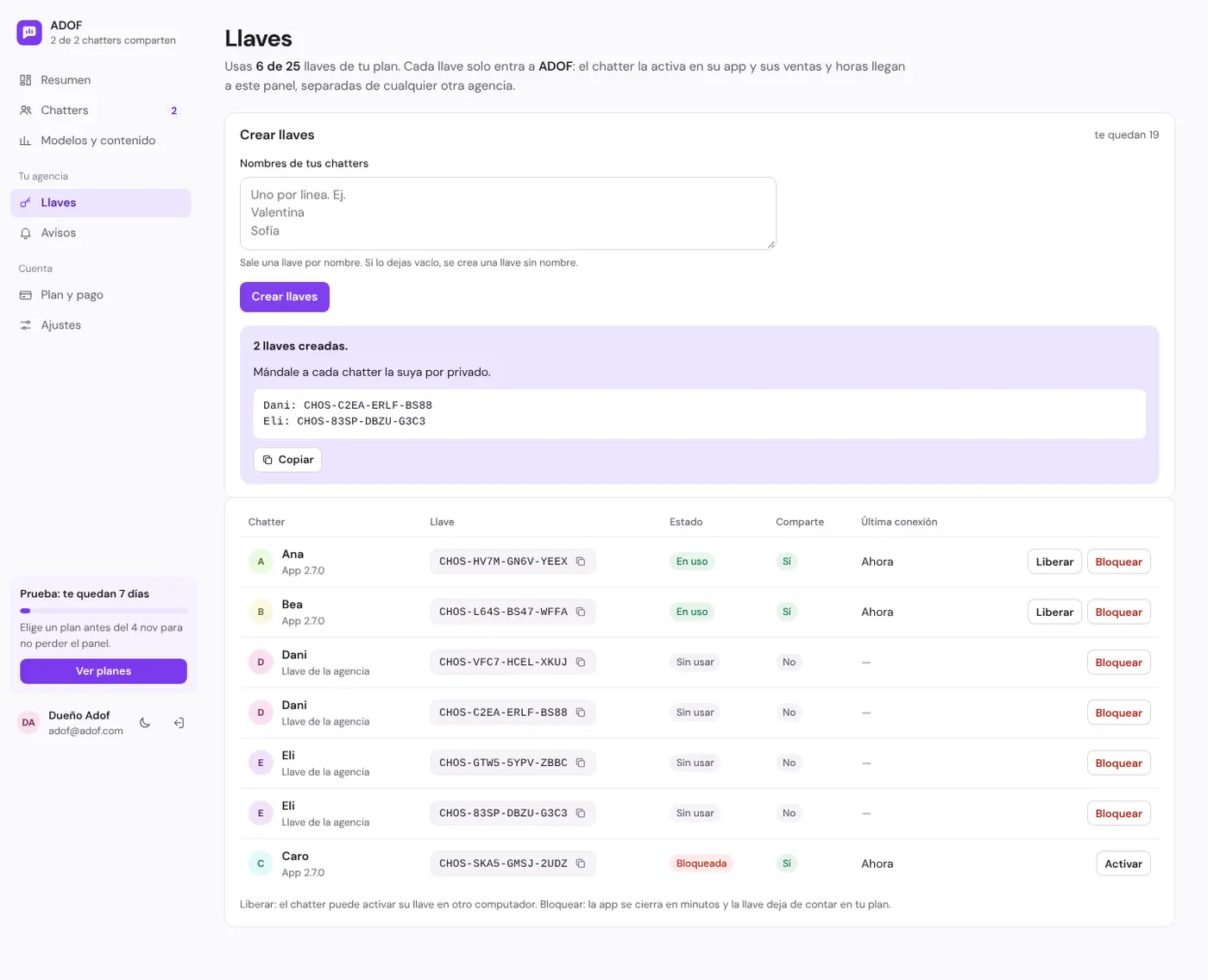Image resolution: width=1208 pixels, height=980 pixels.
Task: Release Bea's key with Liberar
Action: [1054, 612]
